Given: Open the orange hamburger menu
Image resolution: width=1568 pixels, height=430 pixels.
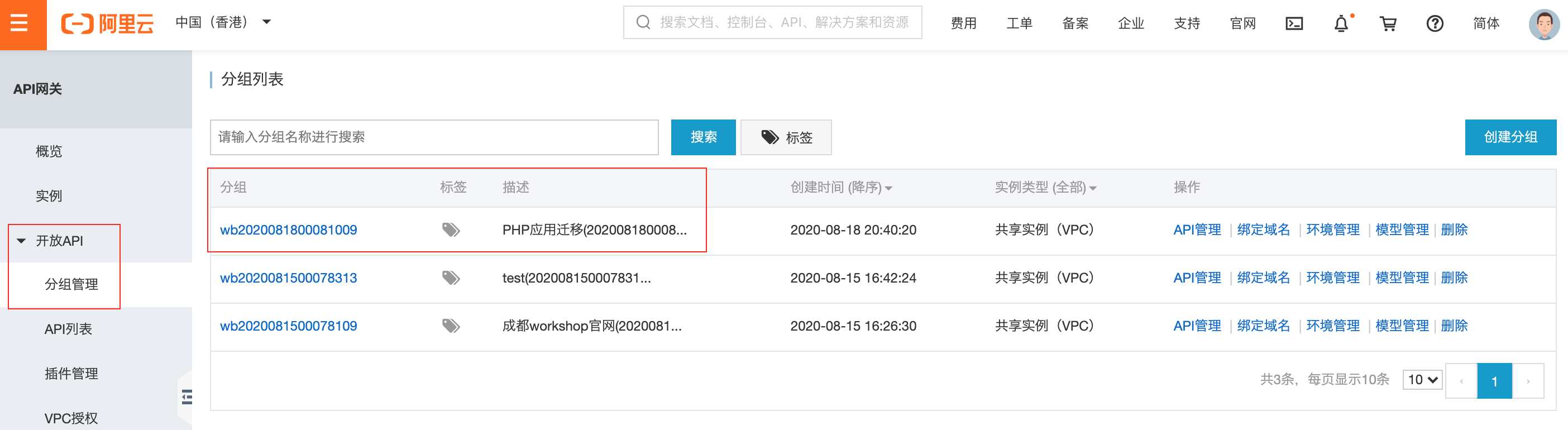Looking at the screenshot, I should [x=20, y=24].
